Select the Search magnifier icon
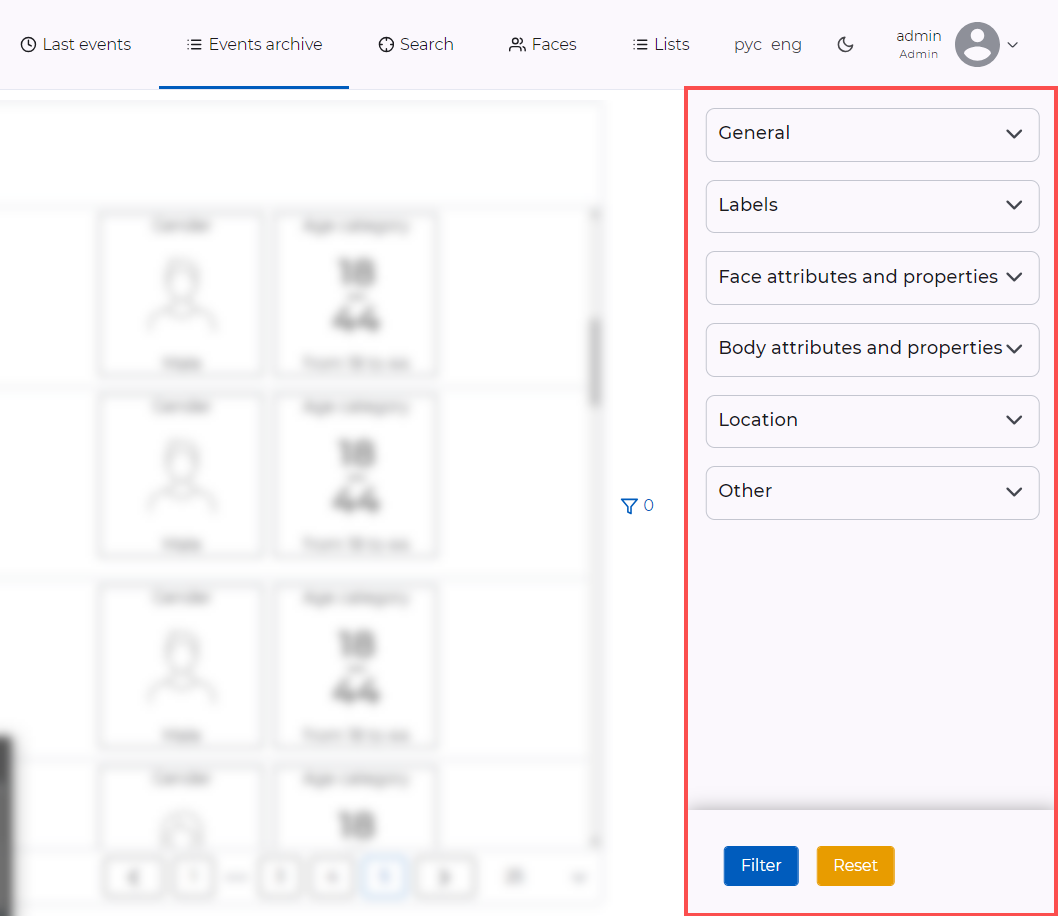 pos(385,44)
